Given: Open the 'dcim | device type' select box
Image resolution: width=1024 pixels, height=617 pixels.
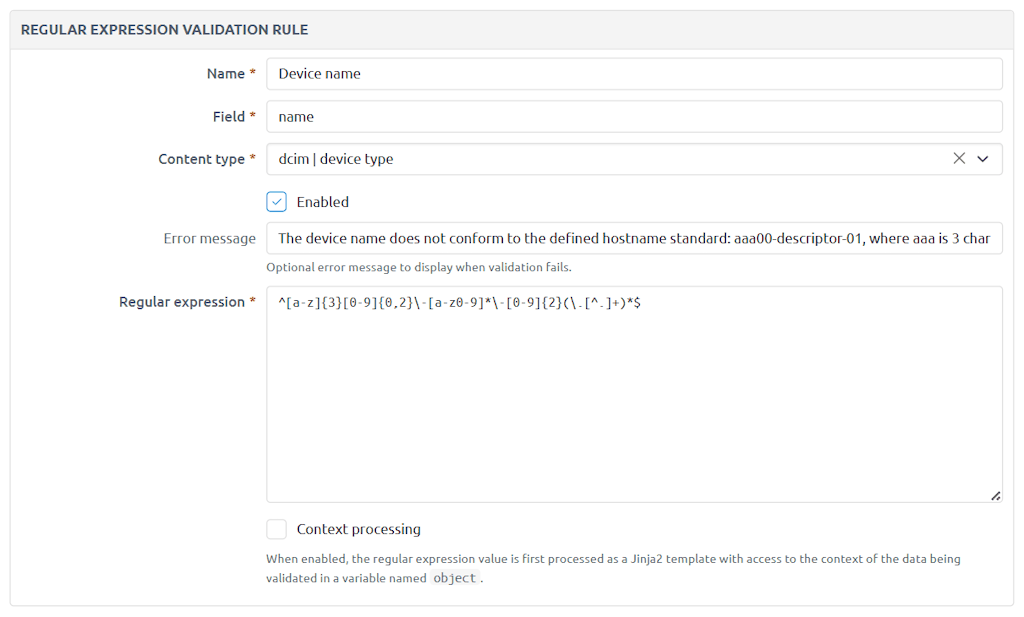Looking at the screenshot, I should 600,159.
